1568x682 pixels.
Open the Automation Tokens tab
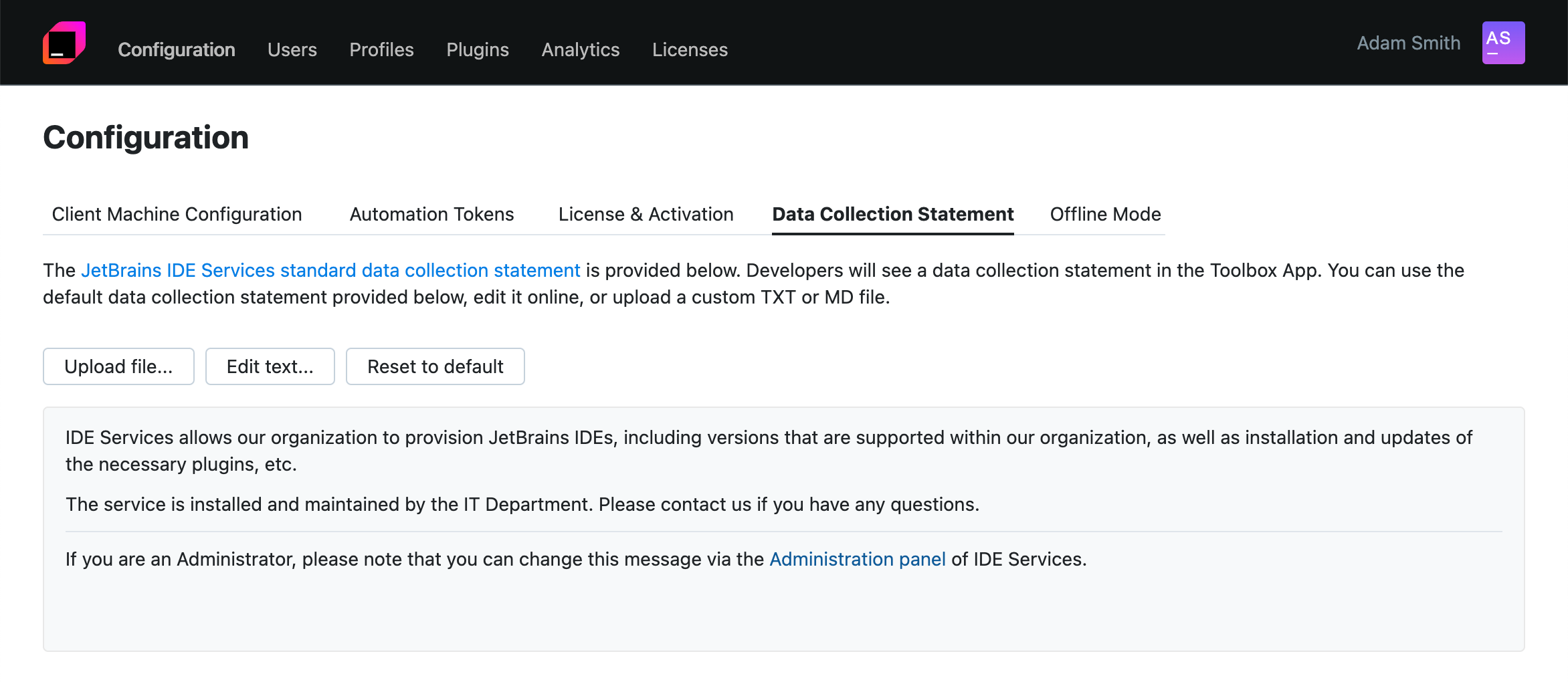tap(431, 214)
